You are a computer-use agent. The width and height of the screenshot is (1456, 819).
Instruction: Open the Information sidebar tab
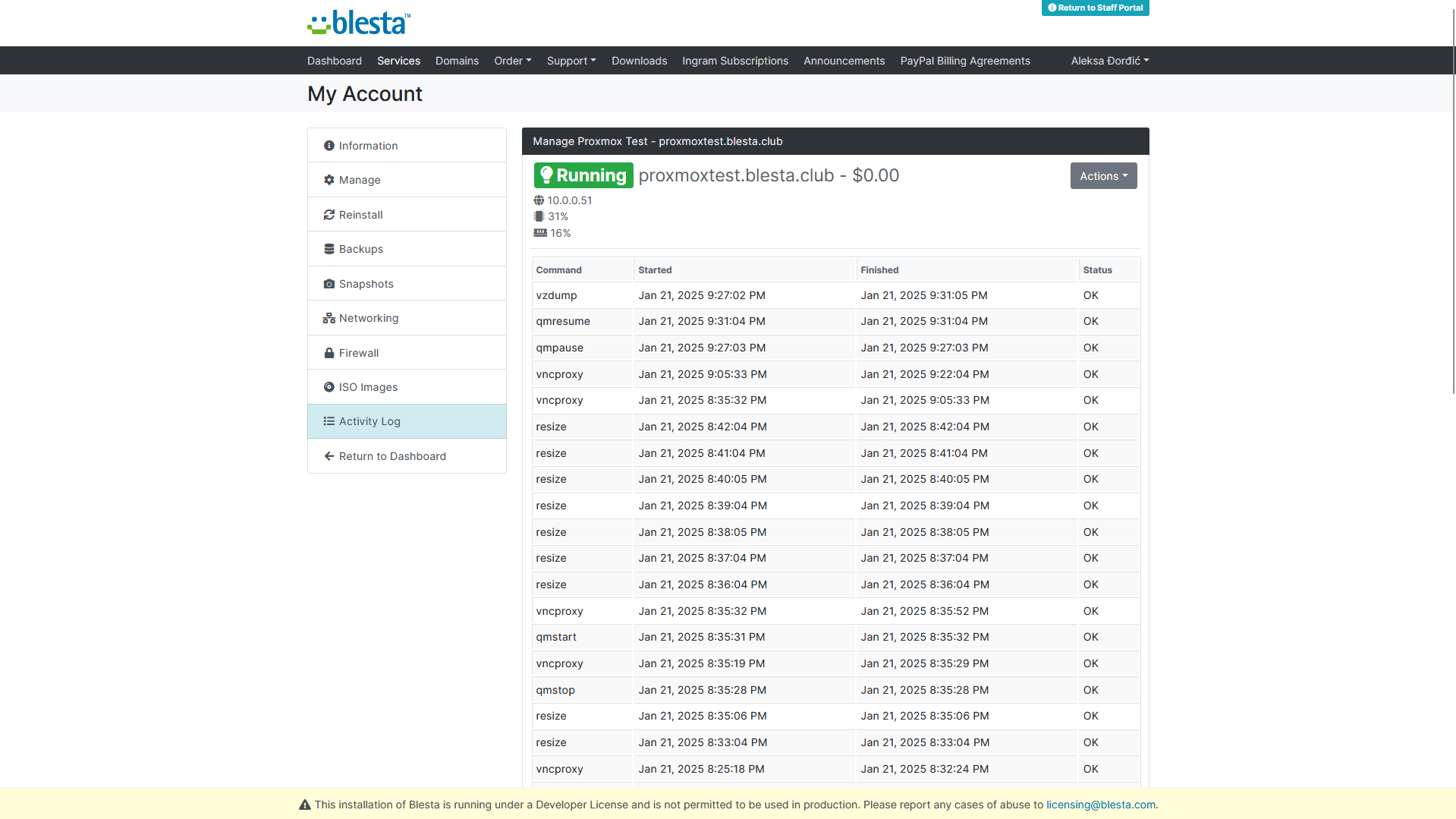[x=407, y=146]
